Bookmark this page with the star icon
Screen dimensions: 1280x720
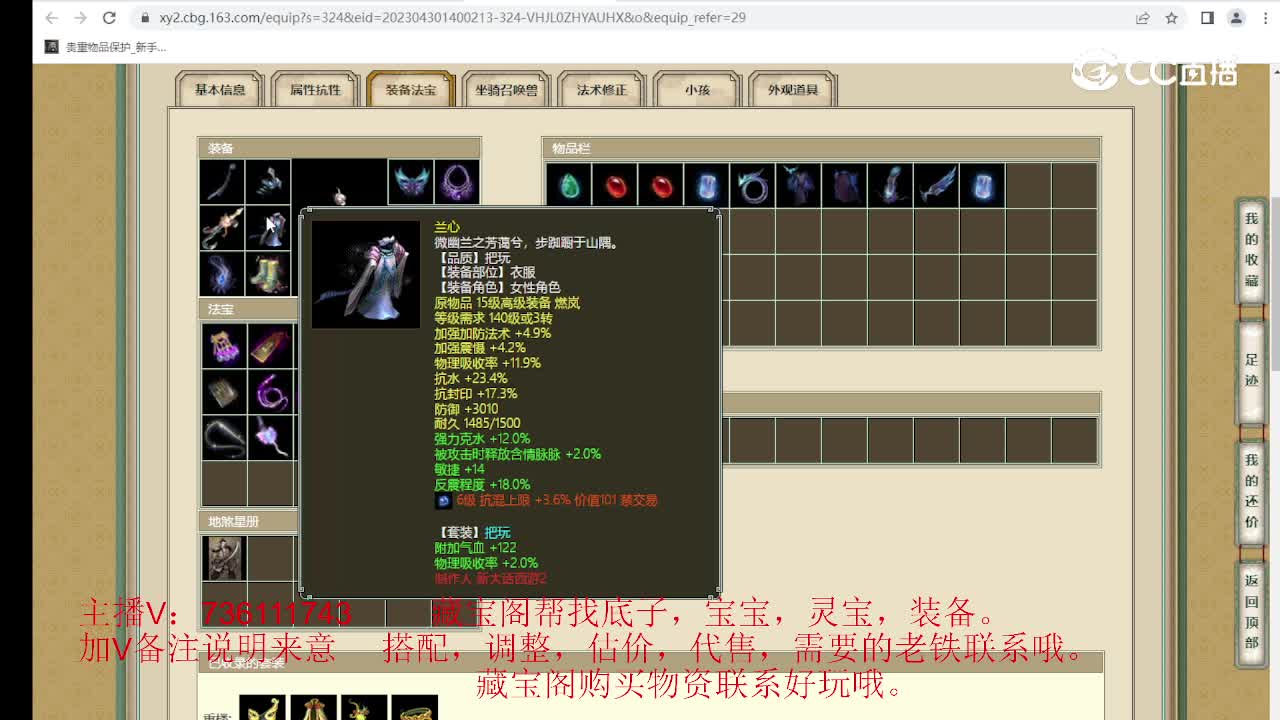[x=1171, y=17]
